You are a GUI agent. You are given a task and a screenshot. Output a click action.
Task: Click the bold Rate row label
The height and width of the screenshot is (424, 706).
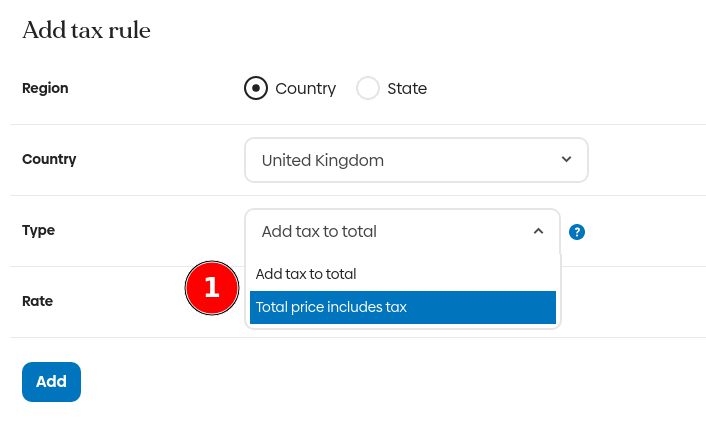[38, 301]
